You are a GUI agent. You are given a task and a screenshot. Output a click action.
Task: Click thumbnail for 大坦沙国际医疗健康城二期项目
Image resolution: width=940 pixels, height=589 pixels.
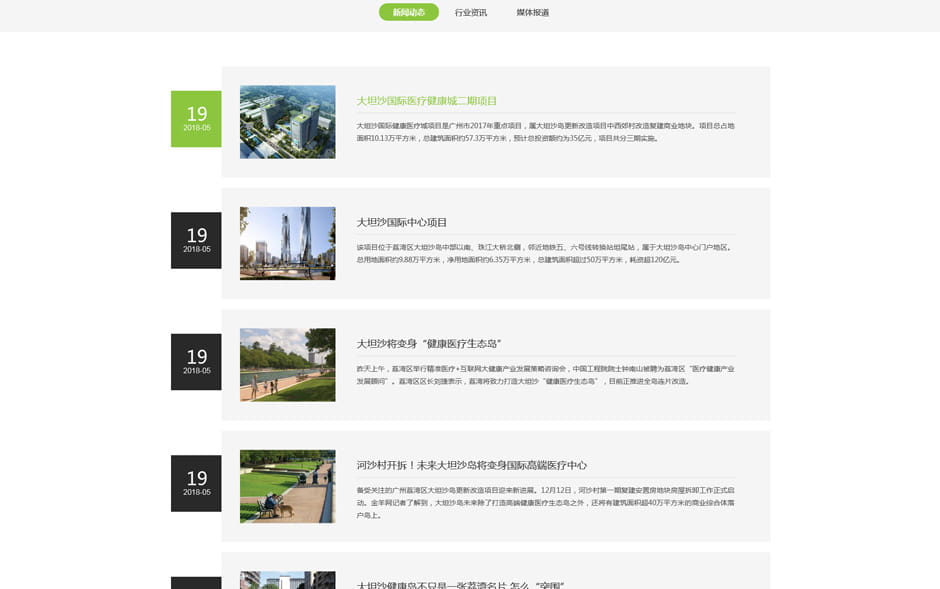288,122
